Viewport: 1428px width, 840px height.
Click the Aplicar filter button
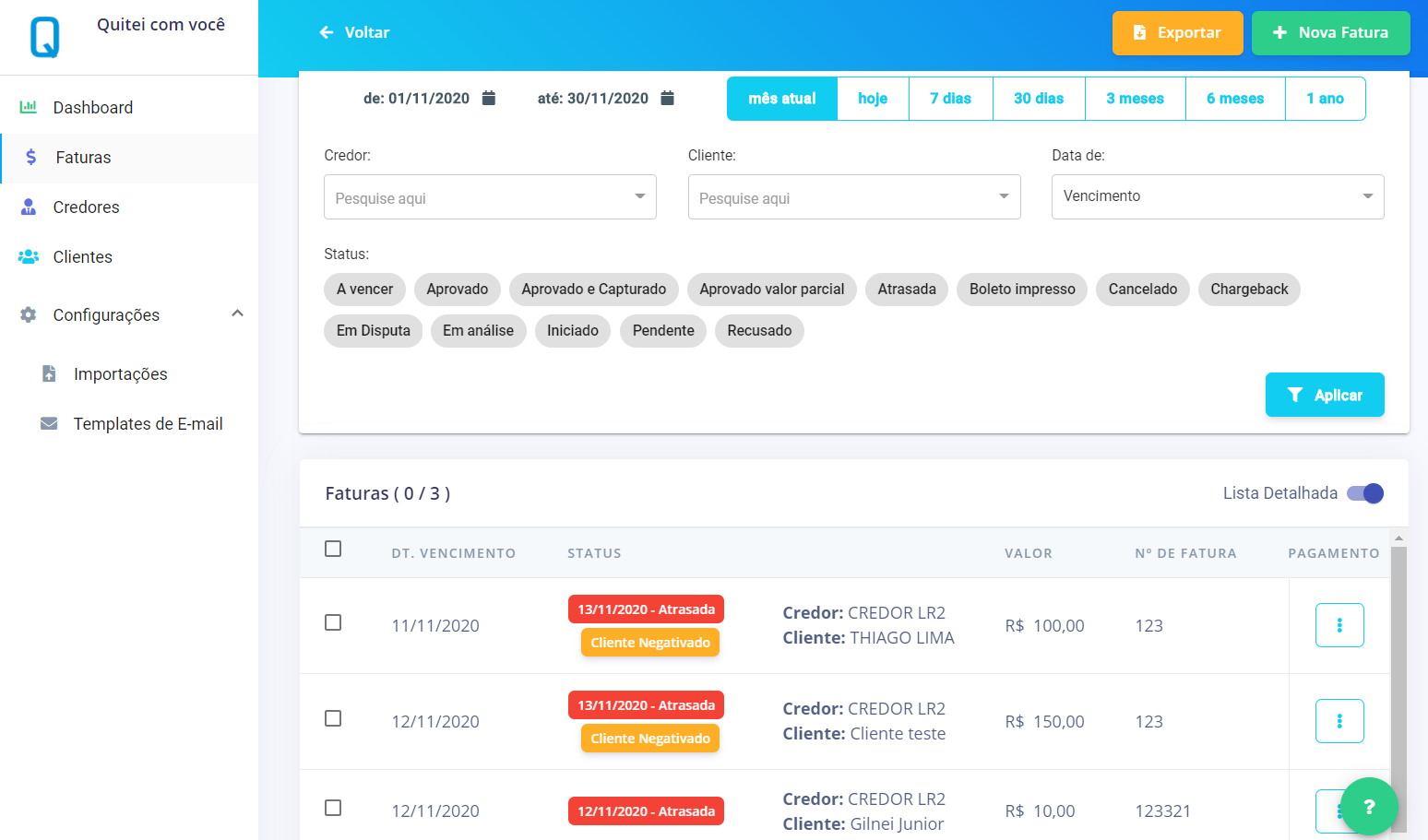click(1325, 395)
